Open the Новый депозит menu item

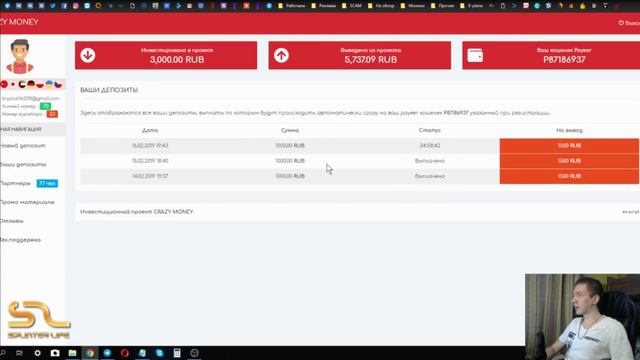coord(23,146)
